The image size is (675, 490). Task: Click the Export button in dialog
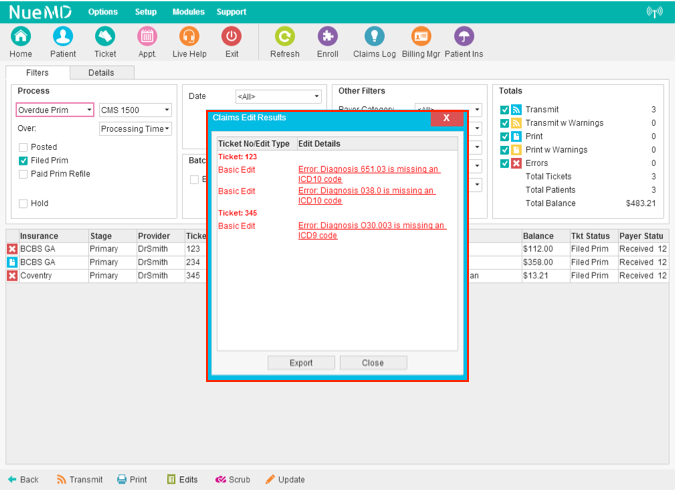pyautogui.click(x=301, y=363)
